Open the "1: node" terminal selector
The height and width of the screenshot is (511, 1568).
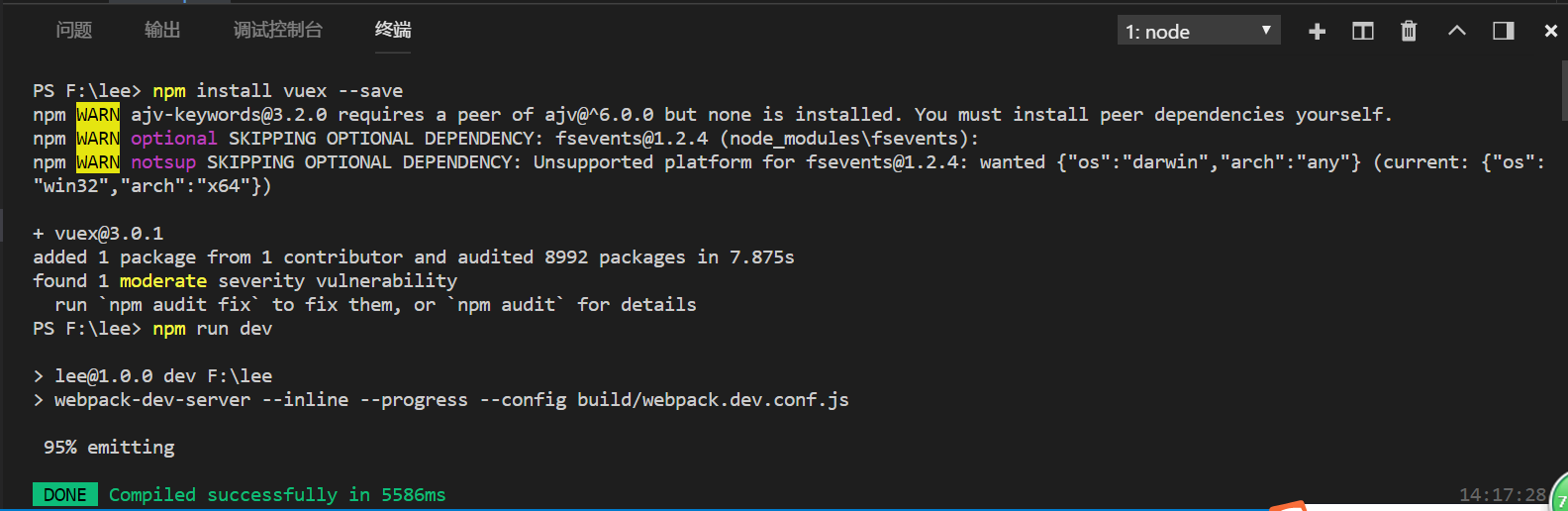click(1199, 31)
